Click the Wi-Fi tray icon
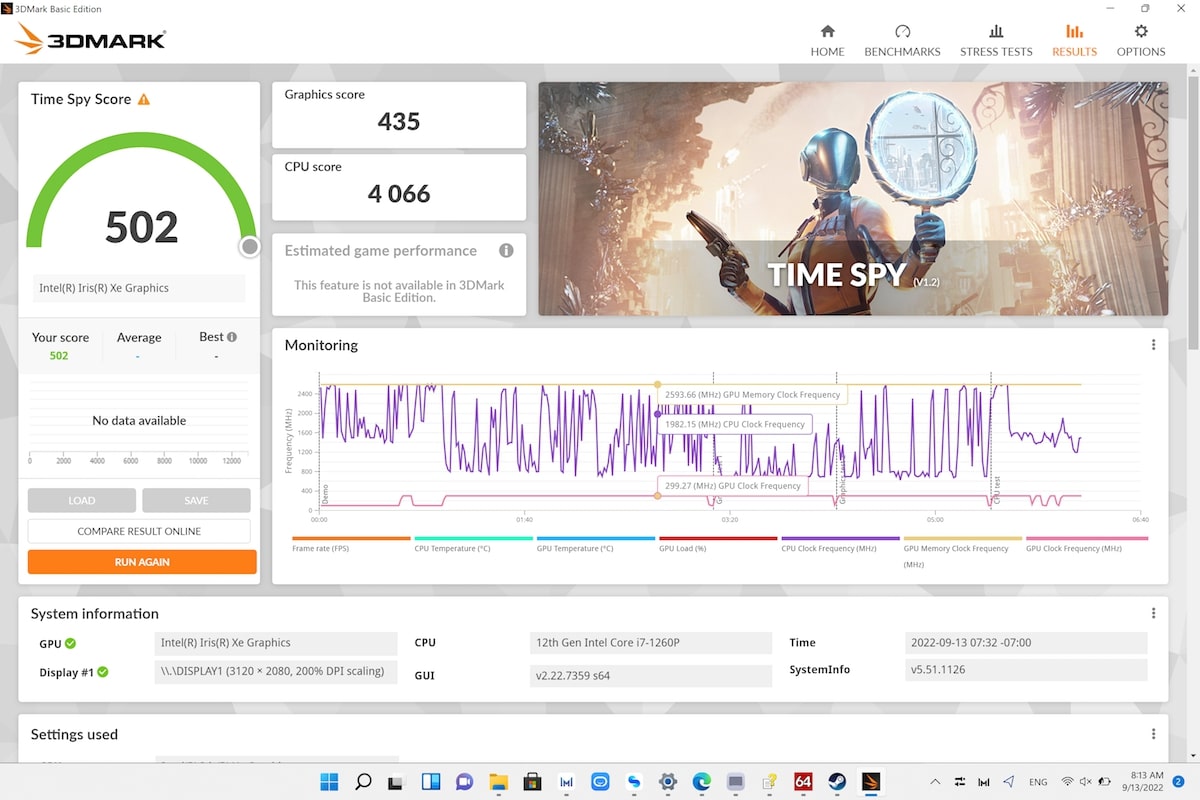 tap(1067, 781)
